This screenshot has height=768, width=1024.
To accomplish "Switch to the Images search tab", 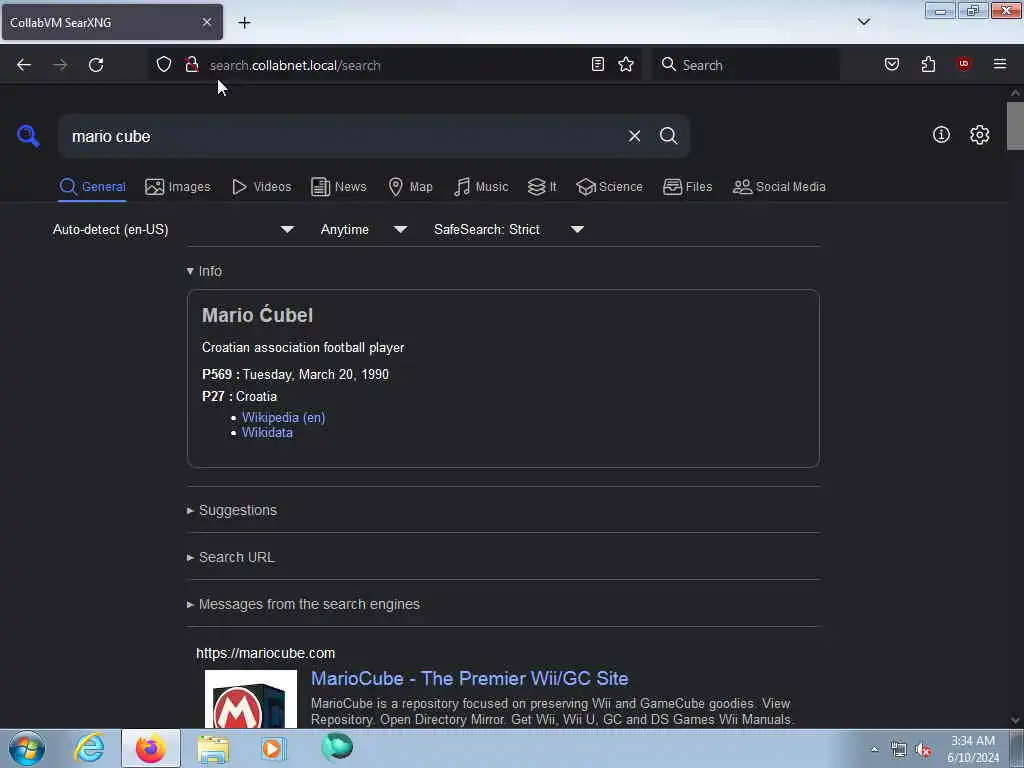I will click(178, 187).
